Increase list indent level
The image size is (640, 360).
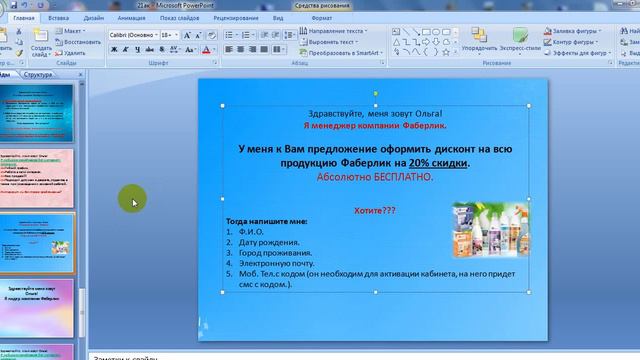(x=276, y=35)
